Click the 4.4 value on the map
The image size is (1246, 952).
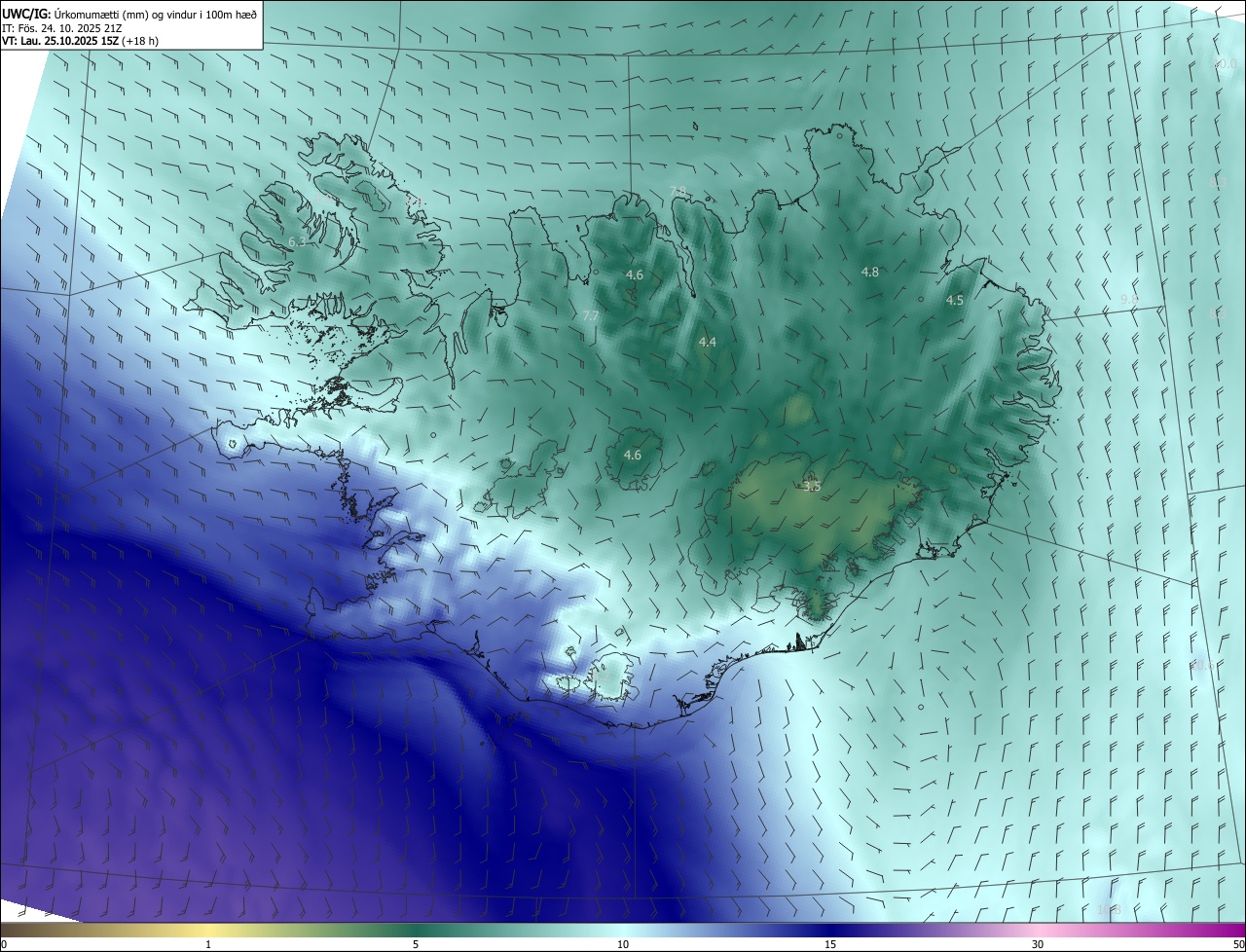(708, 342)
